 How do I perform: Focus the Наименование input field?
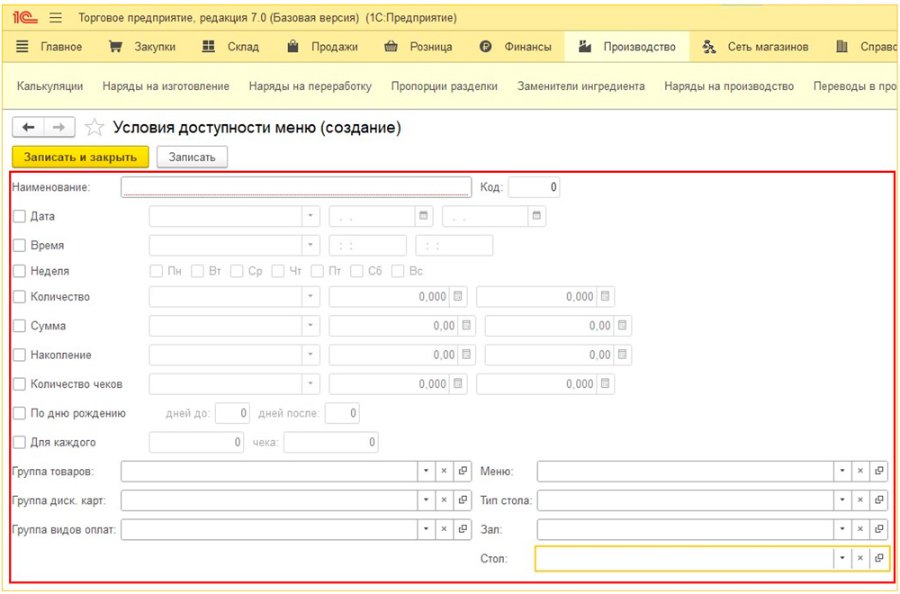point(296,187)
